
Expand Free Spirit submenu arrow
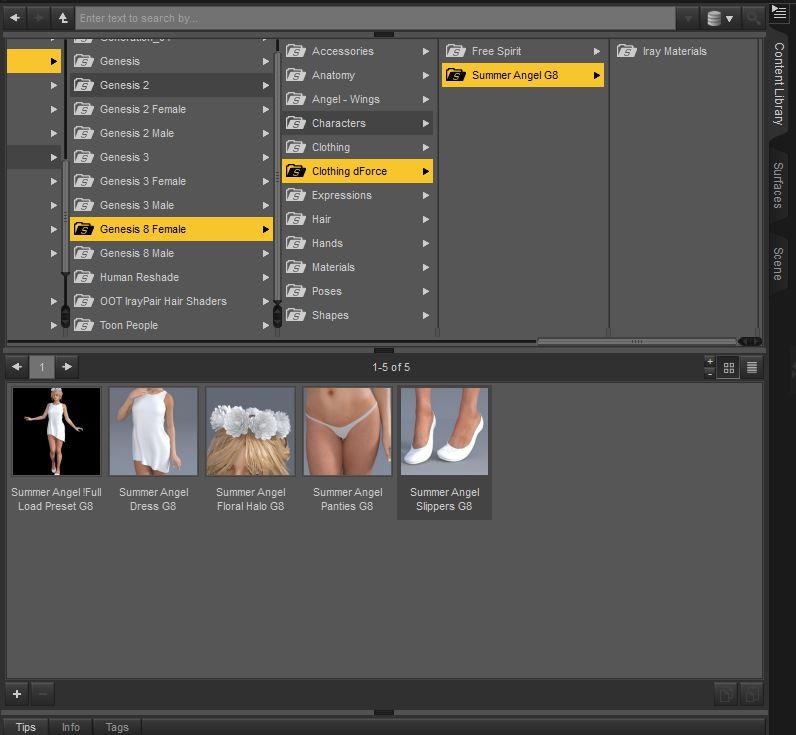pyautogui.click(x=596, y=51)
